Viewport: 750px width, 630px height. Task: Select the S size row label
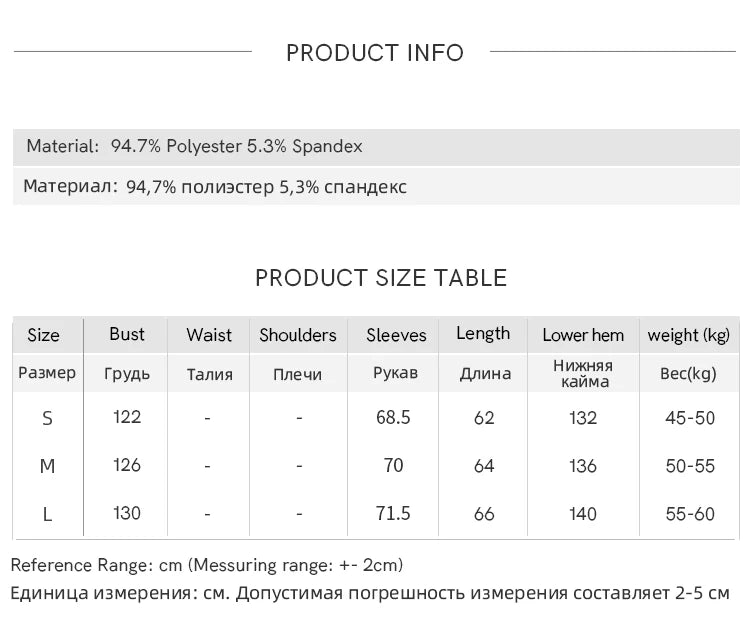pyautogui.click(x=47, y=418)
